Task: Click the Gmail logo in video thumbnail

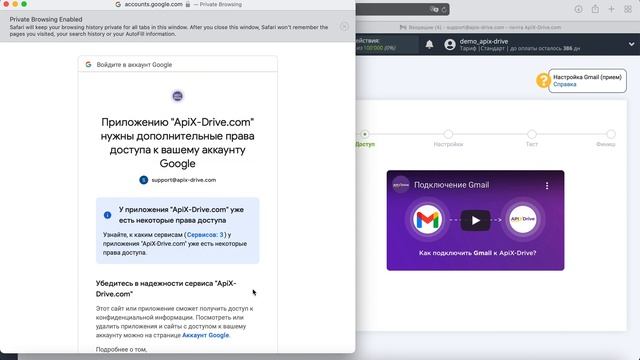Action: 427,220
